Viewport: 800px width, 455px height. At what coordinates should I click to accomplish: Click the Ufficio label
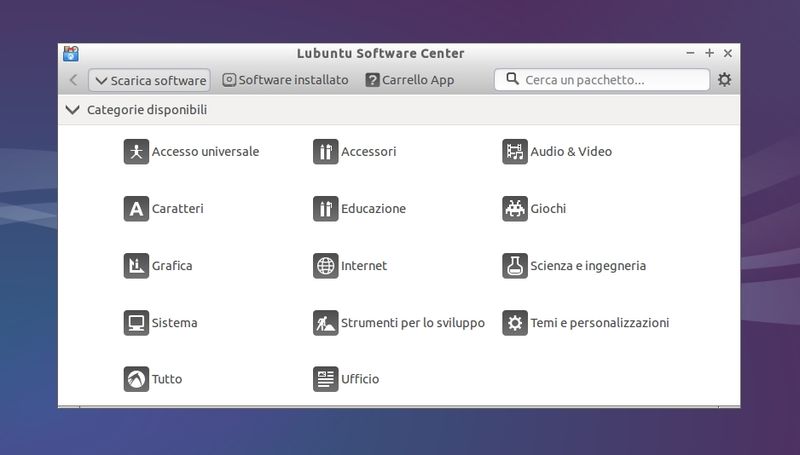point(360,379)
